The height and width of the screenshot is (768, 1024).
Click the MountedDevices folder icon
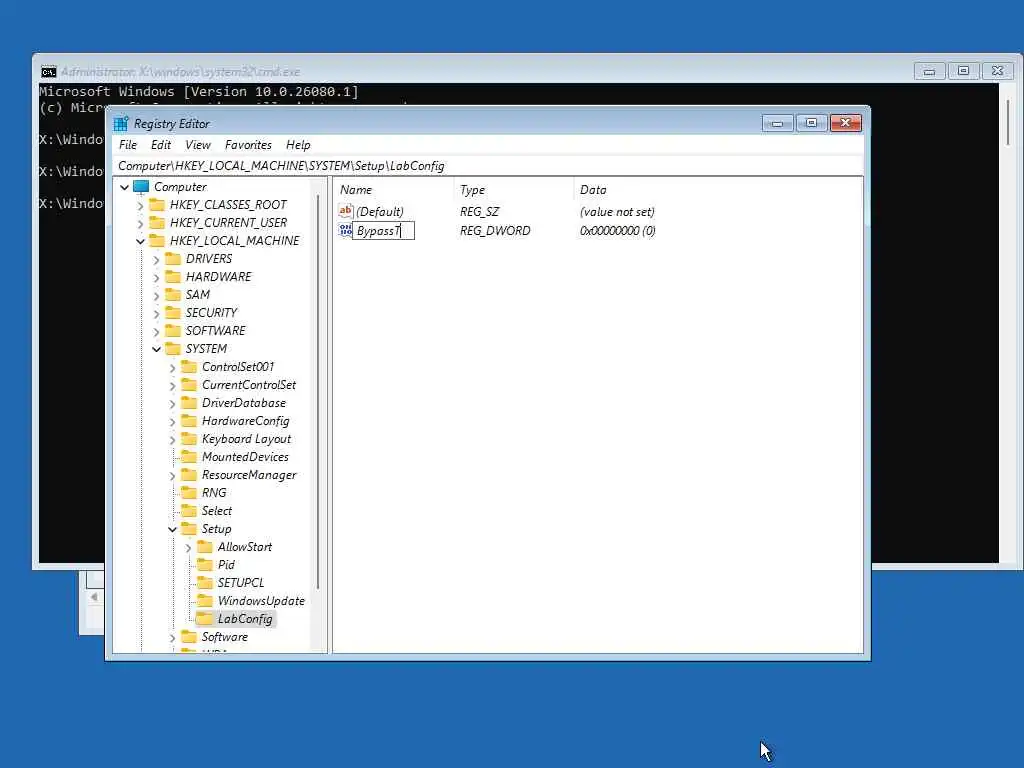[x=189, y=457]
